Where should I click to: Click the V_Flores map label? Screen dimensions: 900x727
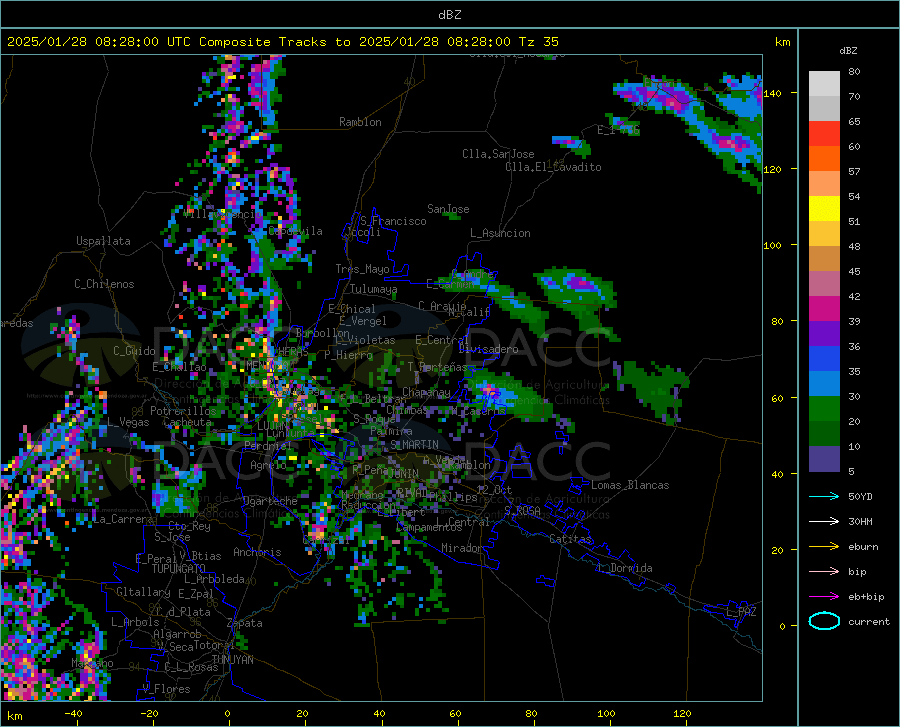166,689
